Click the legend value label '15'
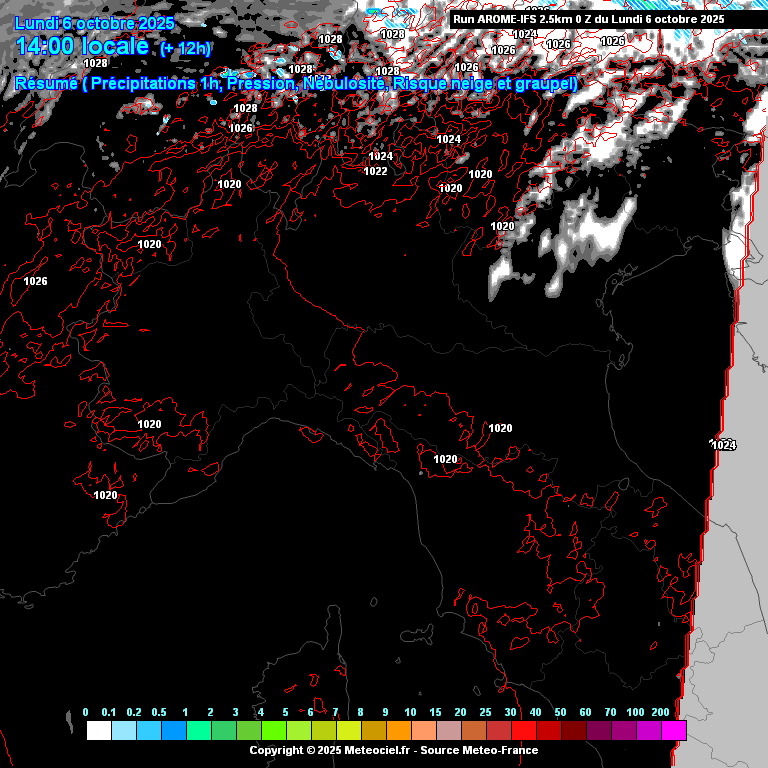Screen dimensions: 768x768 click(435, 712)
